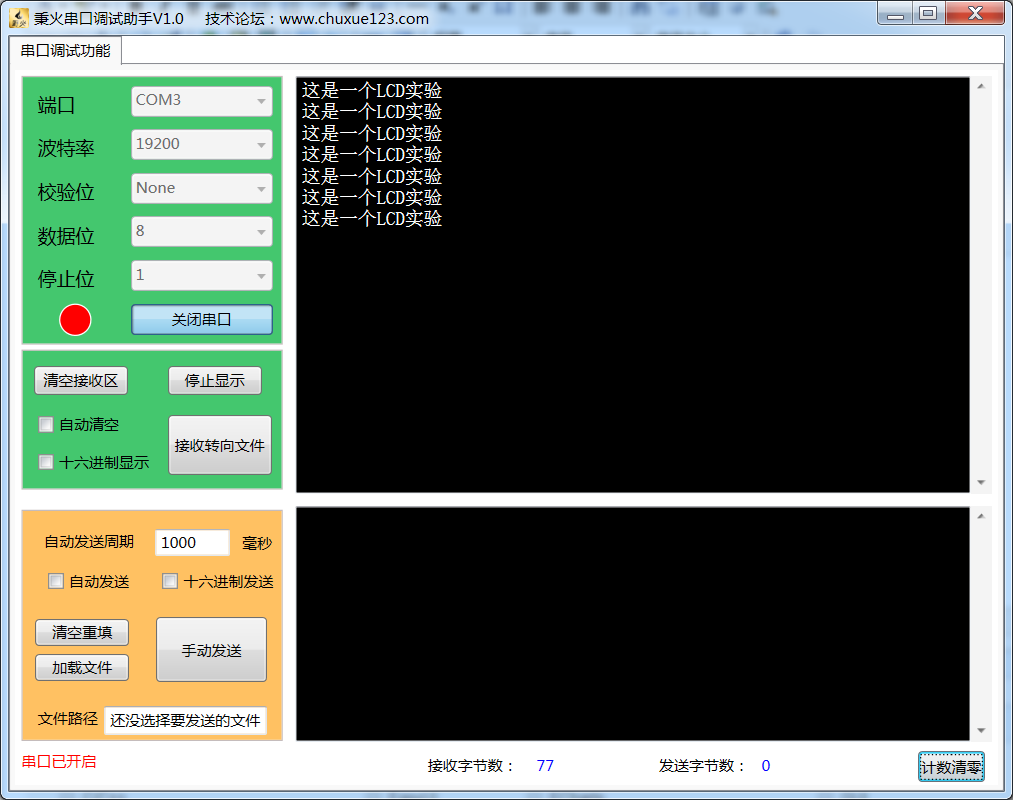
Task: Click the receive area scroll down arrow
Action: 981,483
